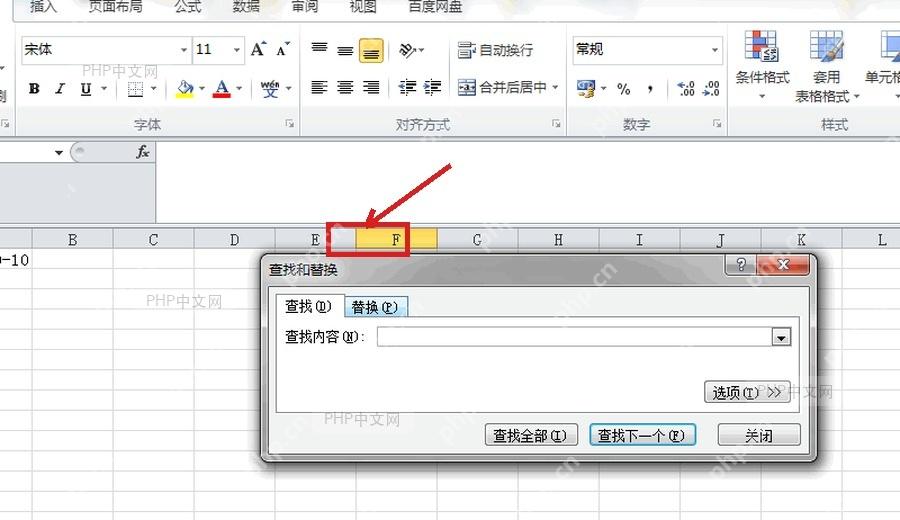Click 关闭 button in dialog
This screenshot has height=520, width=900.
(x=759, y=436)
